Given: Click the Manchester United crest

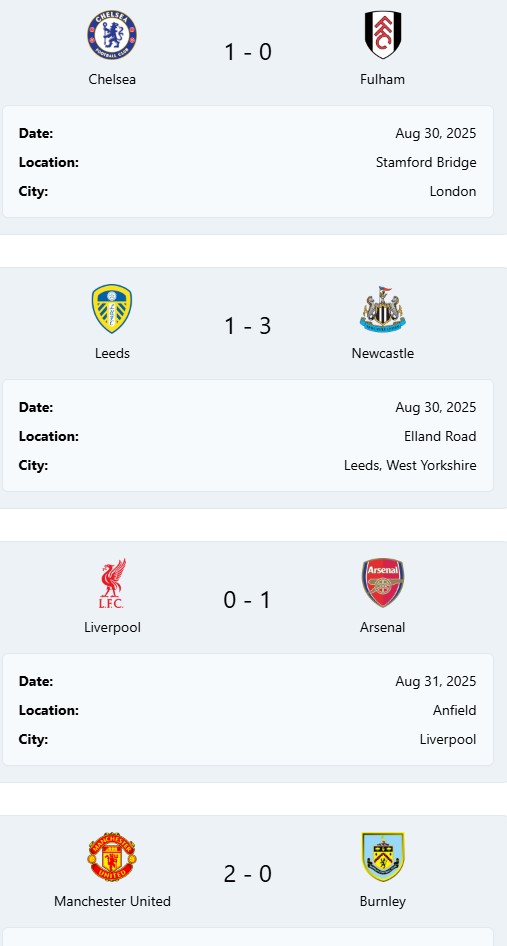Looking at the screenshot, I should pos(112,857).
